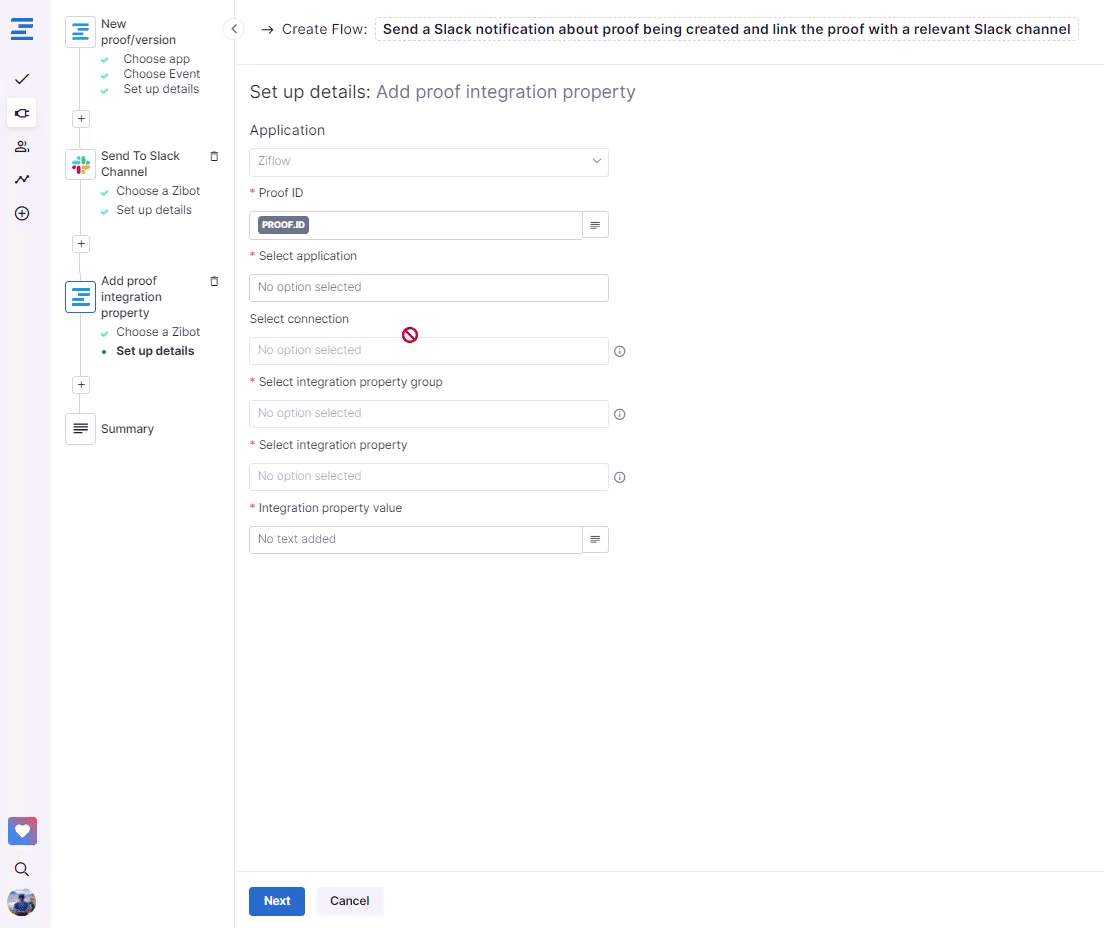Viewport: 1104px width, 928px height.
Task: Click the plus circle icon in sidebar
Action: click(22, 214)
